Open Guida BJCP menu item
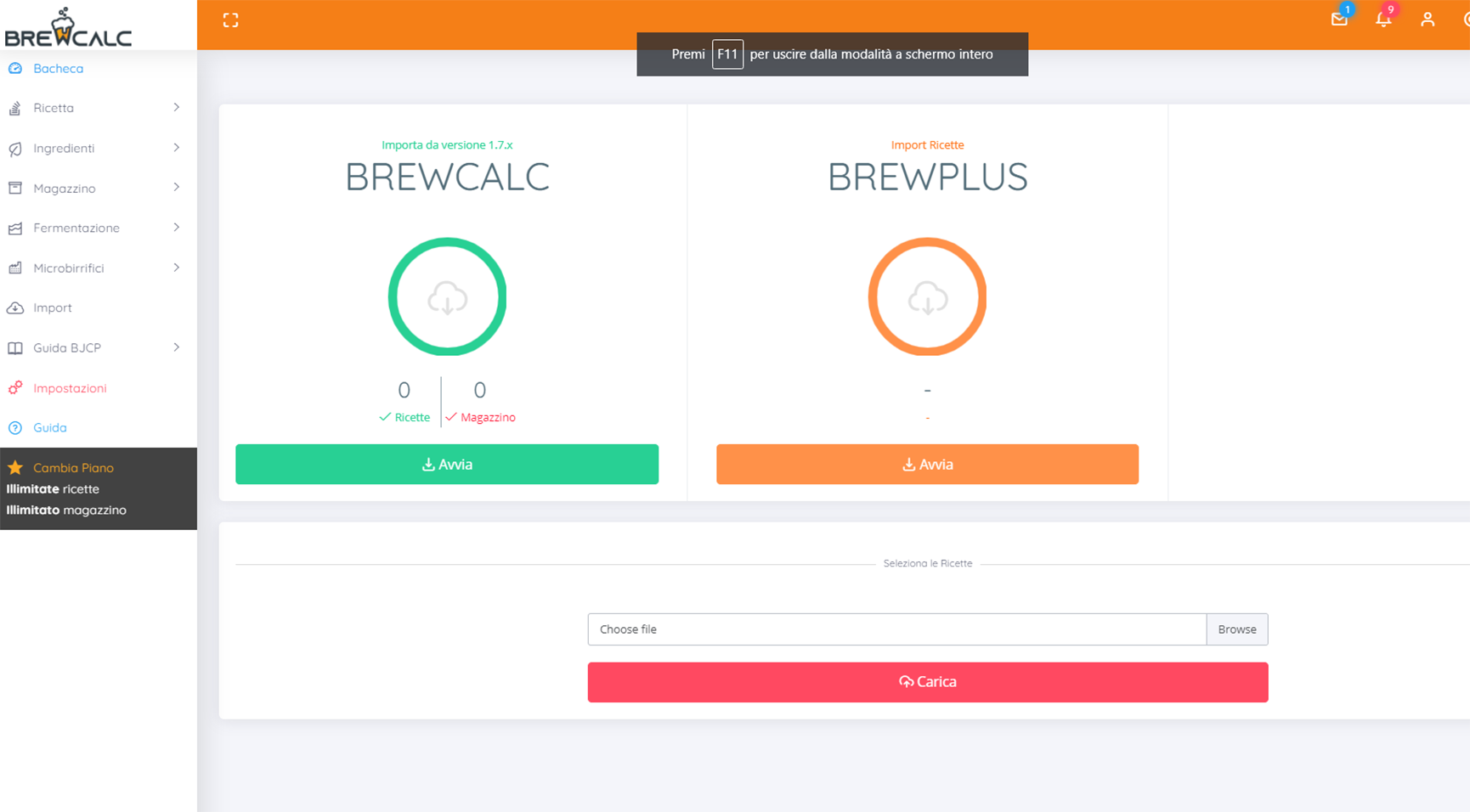The width and height of the screenshot is (1470, 812). coord(67,347)
